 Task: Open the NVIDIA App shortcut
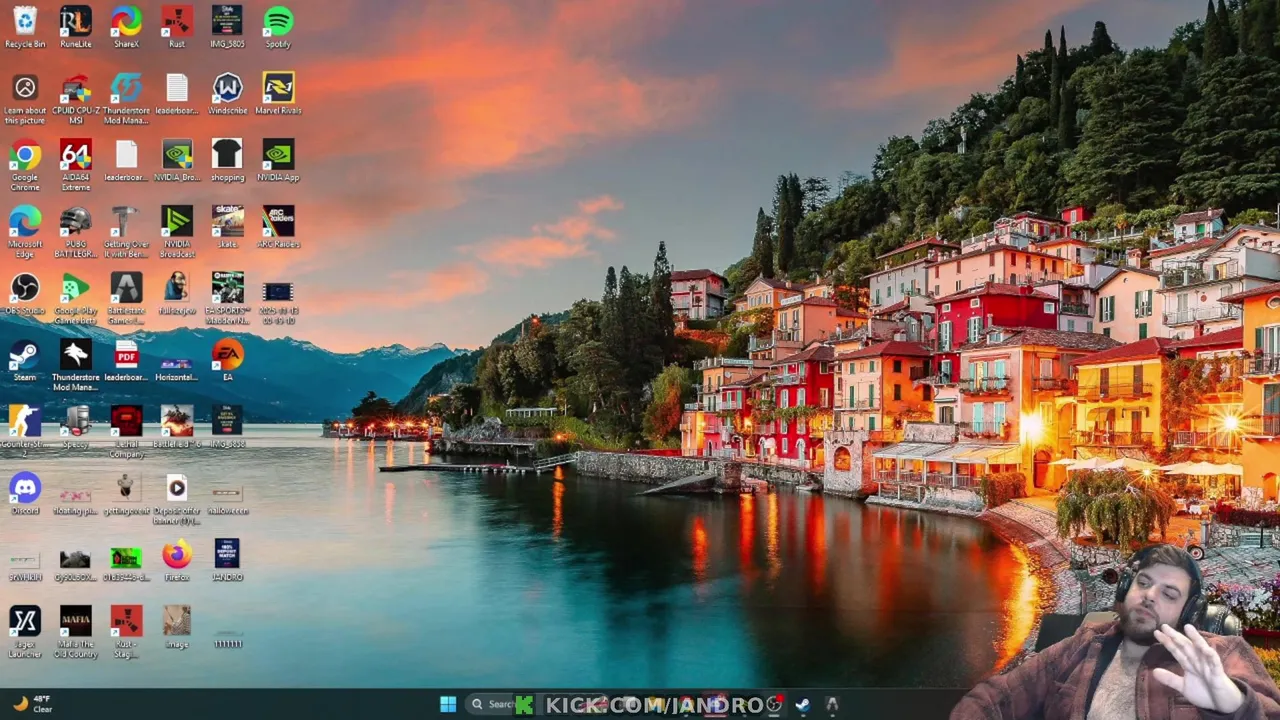(x=278, y=160)
